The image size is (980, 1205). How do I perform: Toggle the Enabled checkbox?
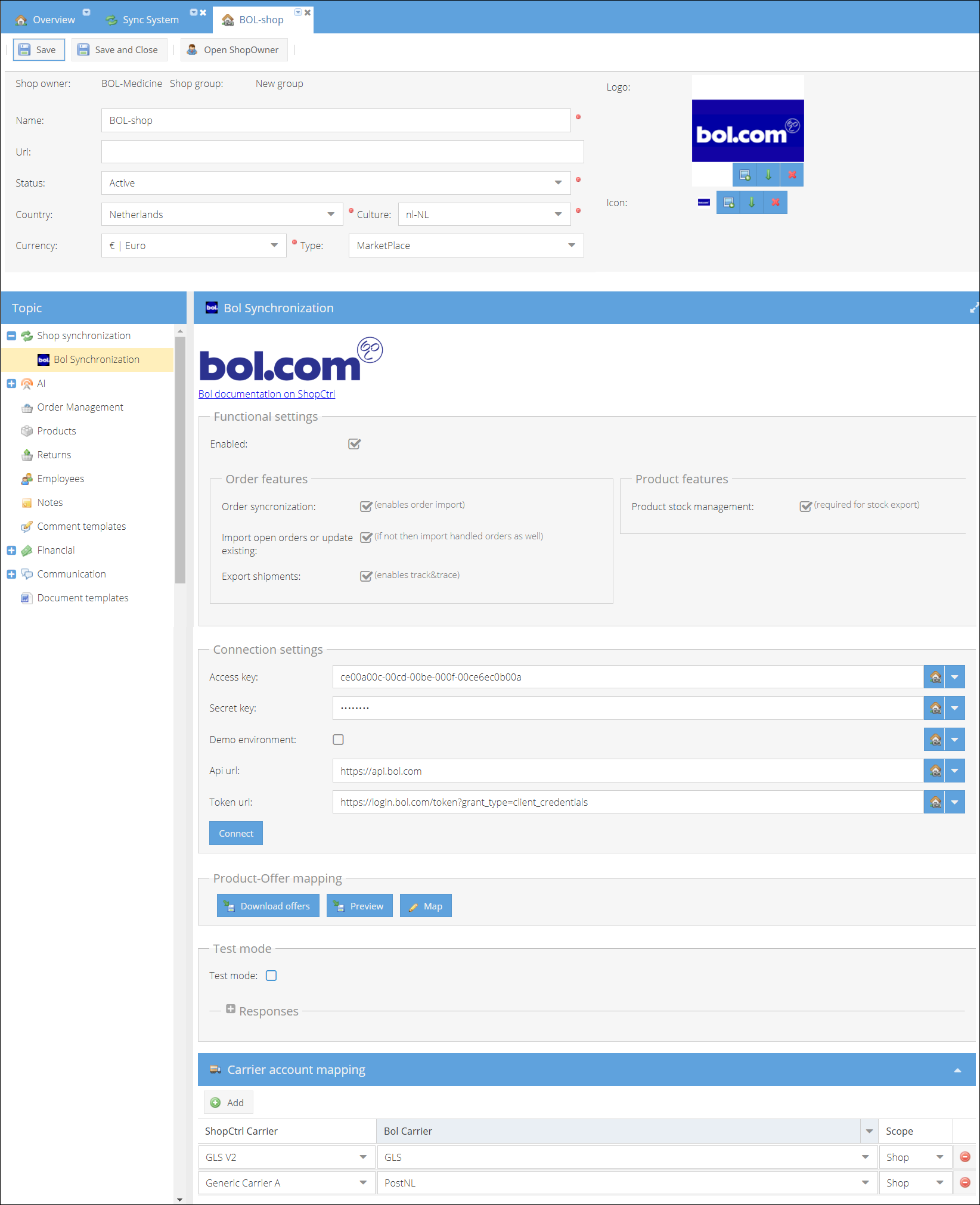pos(354,444)
